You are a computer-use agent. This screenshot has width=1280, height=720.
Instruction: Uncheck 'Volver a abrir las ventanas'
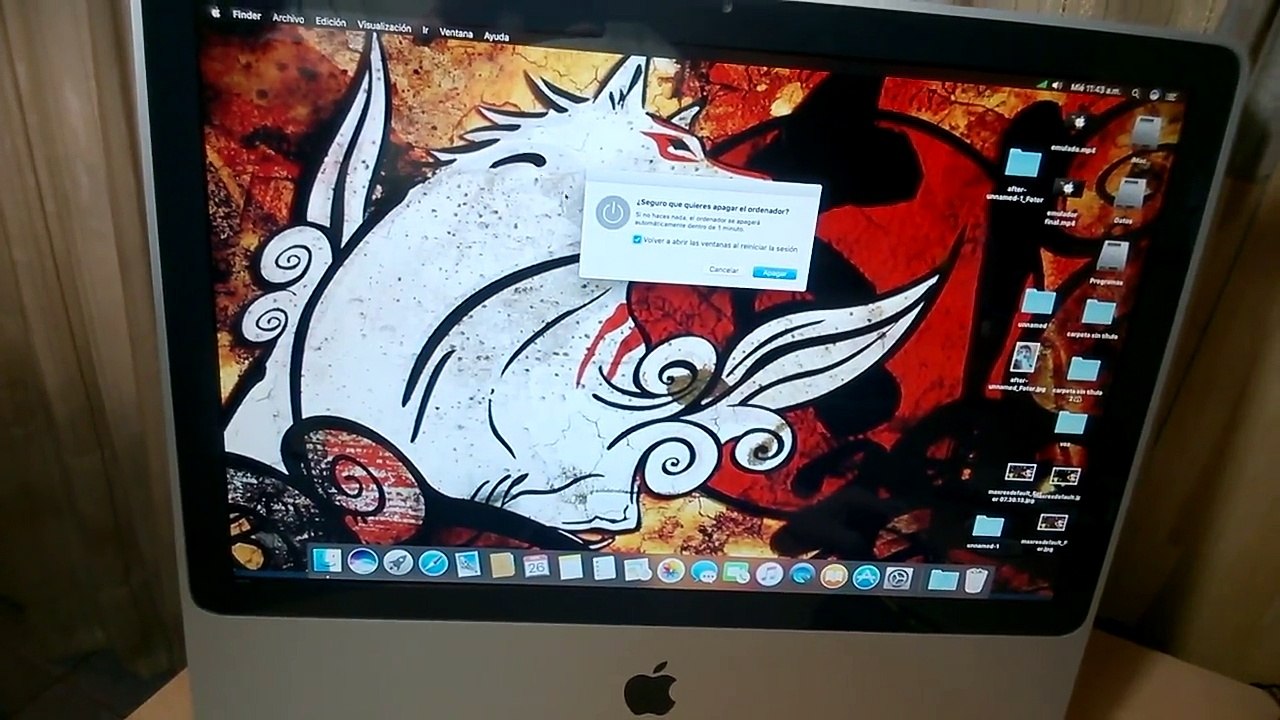(x=638, y=240)
